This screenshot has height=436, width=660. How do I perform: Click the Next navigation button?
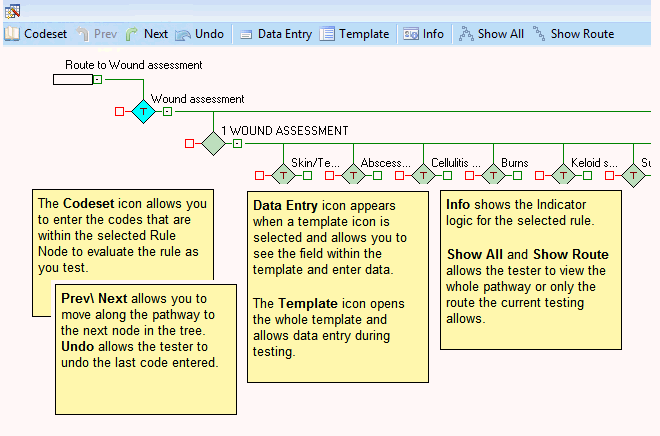[147, 34]
